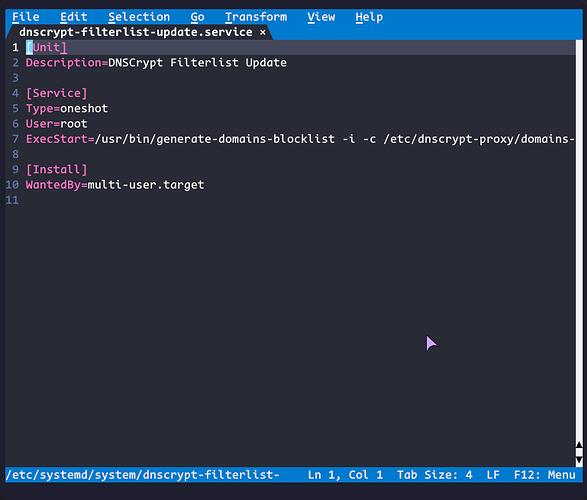This screenshot has height=500, width=587.
Task: Open the Transform menu
Action: coord(256,17)
